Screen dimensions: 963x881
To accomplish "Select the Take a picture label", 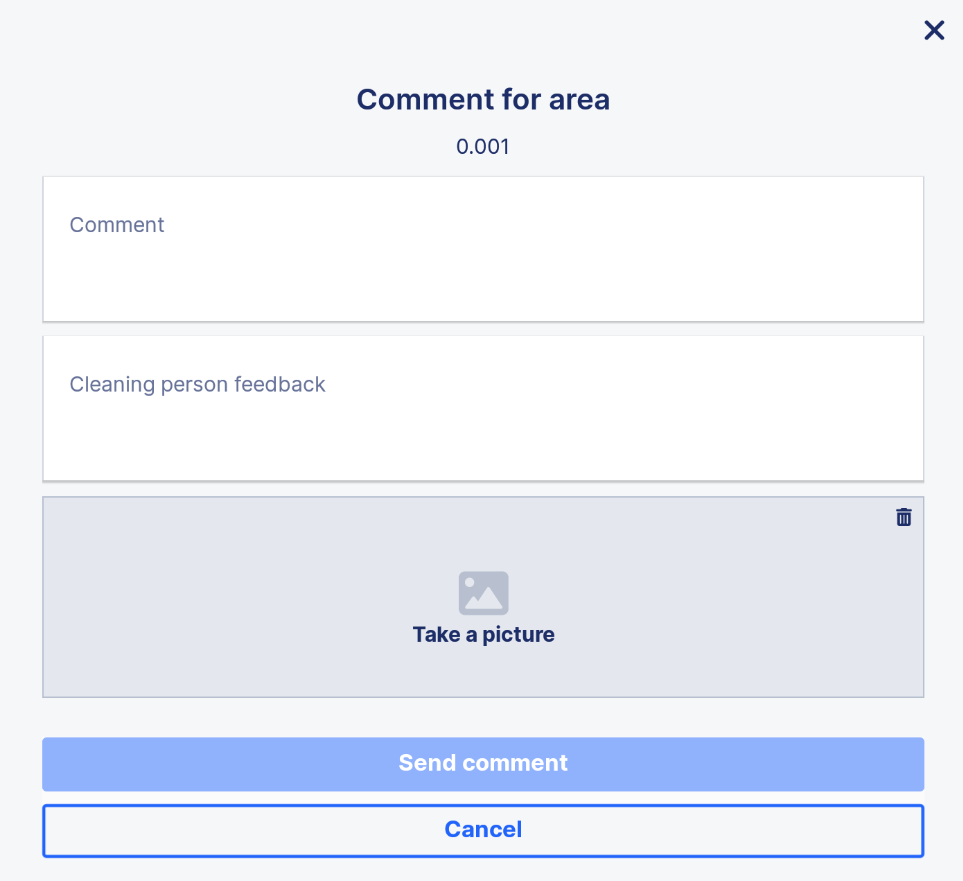I will click(483, 635).
